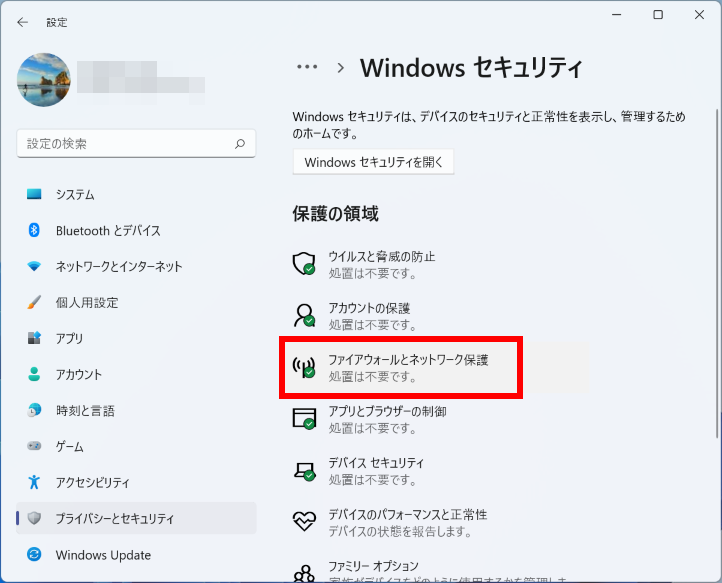Click the clock globe 時刻と言語 icon

34,409
